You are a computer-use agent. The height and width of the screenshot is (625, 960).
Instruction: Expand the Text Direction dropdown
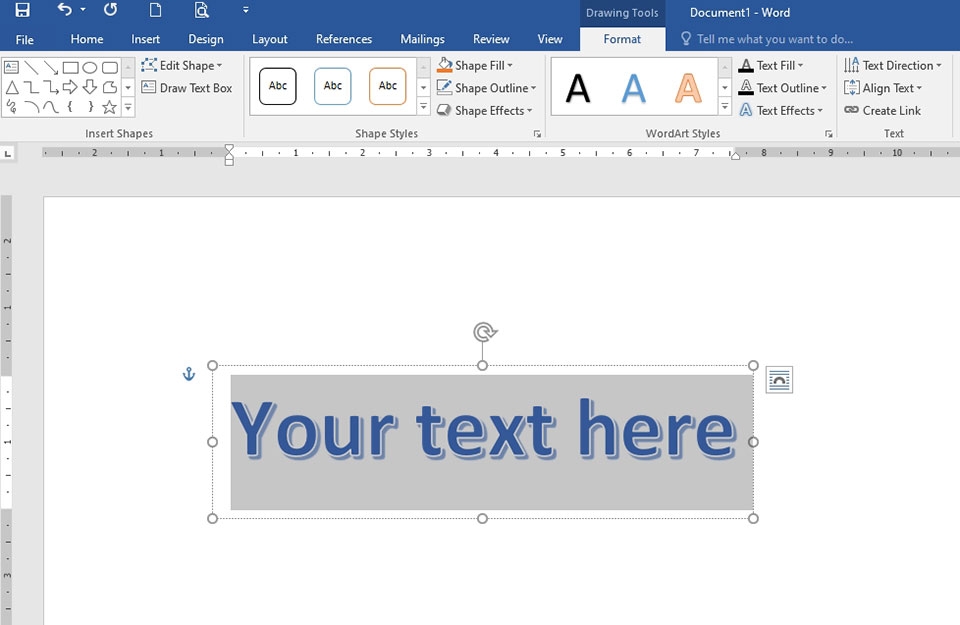click(895, 65)
